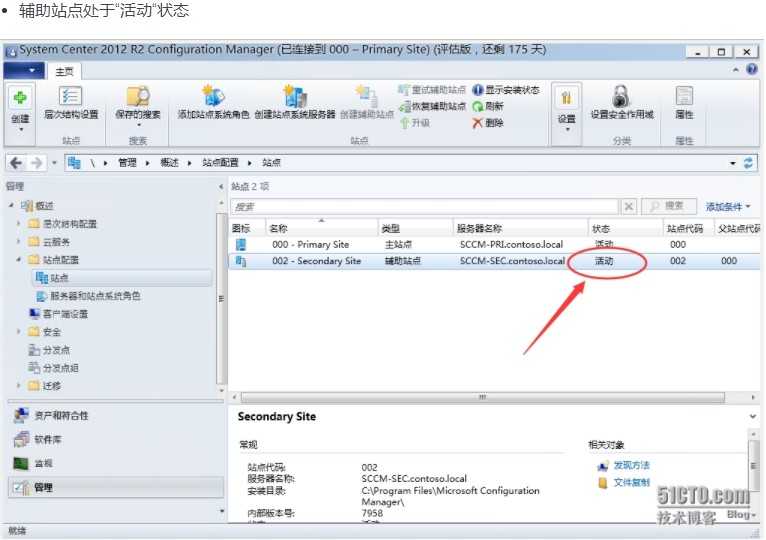Screen dimensions: 766x540
Task: Expand the 安全 (Security) folder
Action: coord(19,332)
